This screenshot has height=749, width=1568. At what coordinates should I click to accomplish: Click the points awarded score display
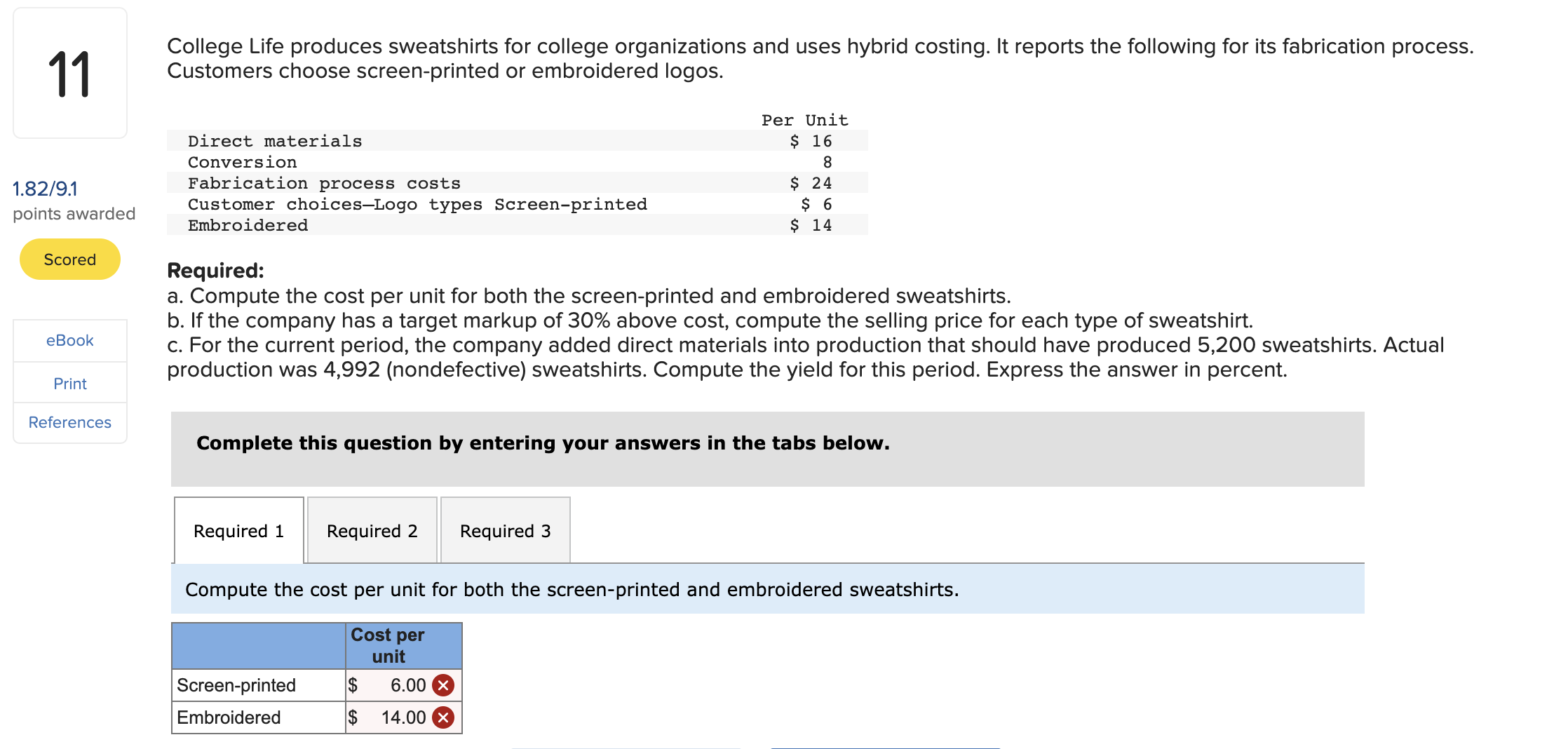click(44, 189)
